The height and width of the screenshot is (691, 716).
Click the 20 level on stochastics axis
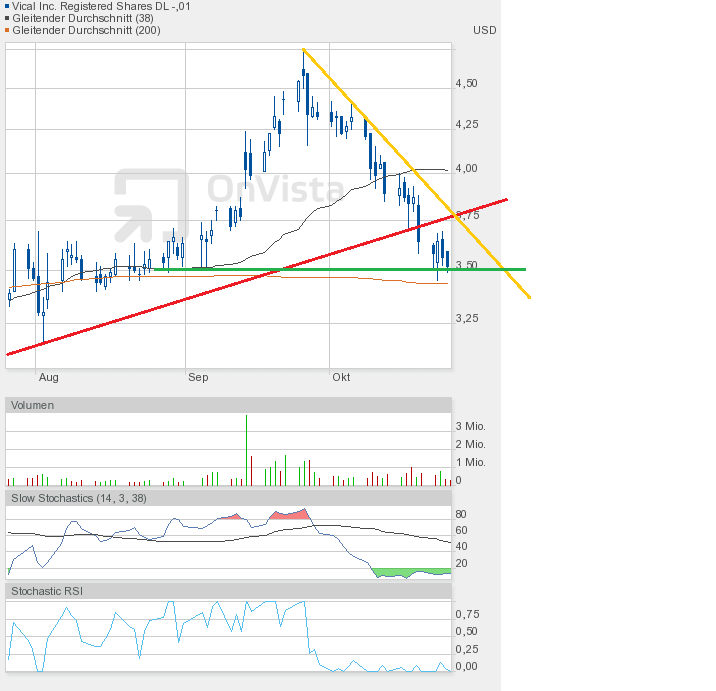pyautogui.click(x=461, y=563)
